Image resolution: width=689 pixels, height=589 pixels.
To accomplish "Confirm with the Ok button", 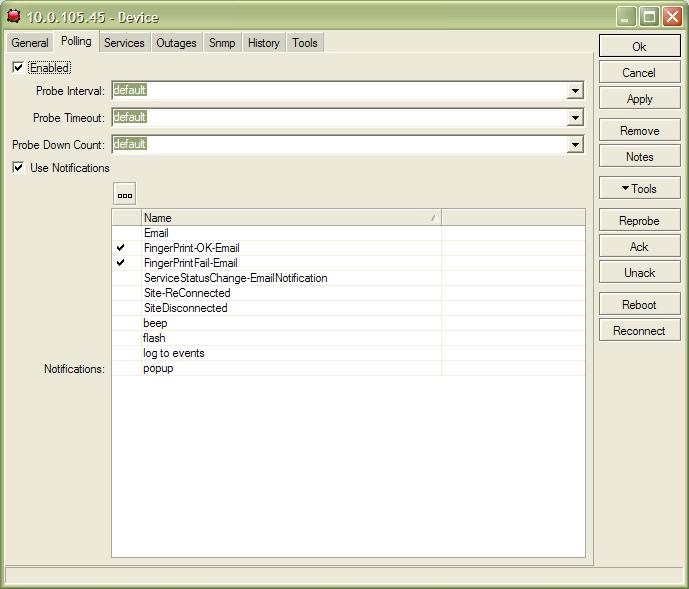I will coord(639,46).
